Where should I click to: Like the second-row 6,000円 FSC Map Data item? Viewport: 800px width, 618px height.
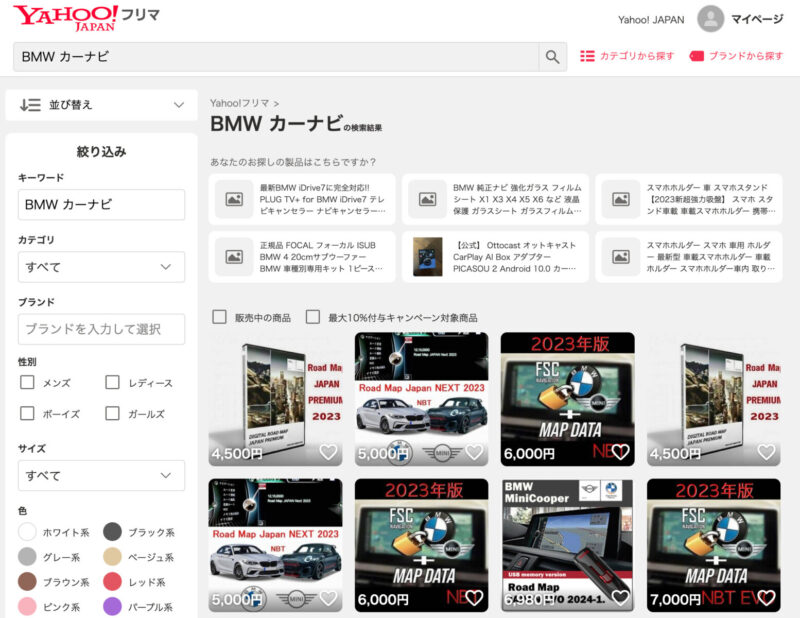tap(474, 598)
